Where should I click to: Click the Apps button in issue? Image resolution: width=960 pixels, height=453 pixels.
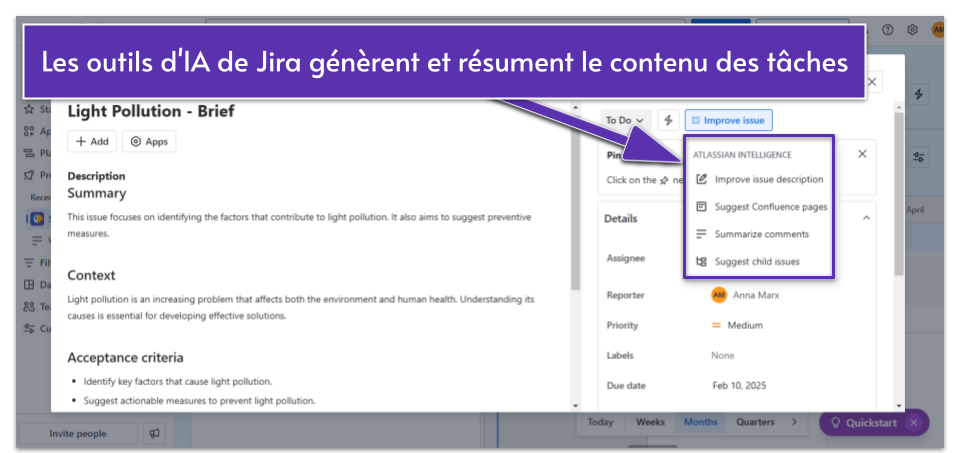149,141
